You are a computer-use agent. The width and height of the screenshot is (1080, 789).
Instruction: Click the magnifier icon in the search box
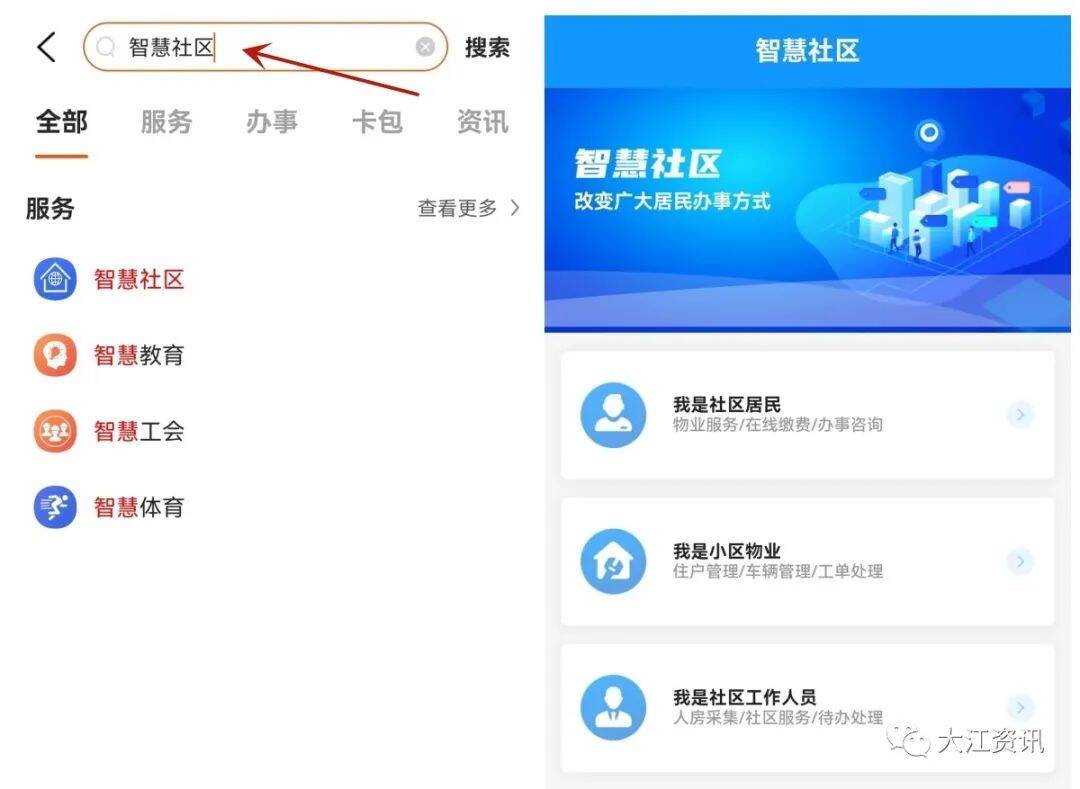point(105,47)
